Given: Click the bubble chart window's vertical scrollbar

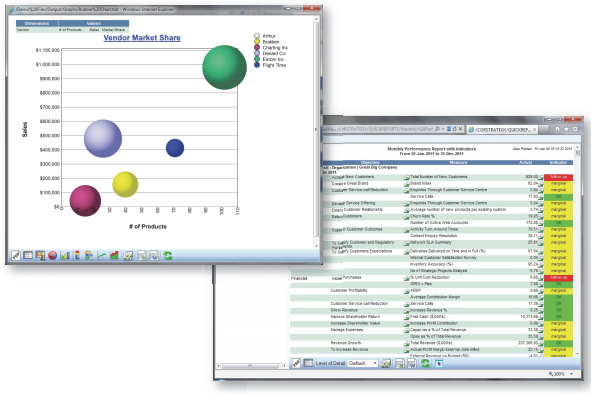Looking at the screenshot, I should 316,132.
